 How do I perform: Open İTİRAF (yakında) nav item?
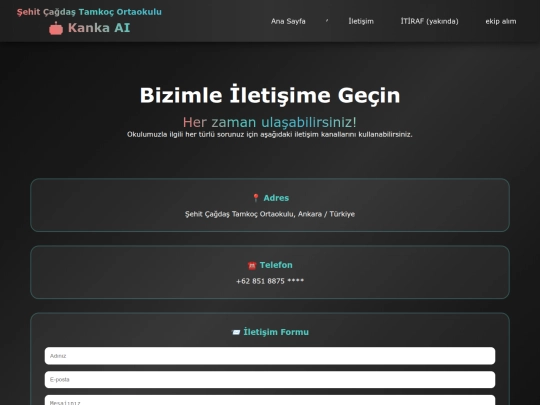tap(429, 21)
